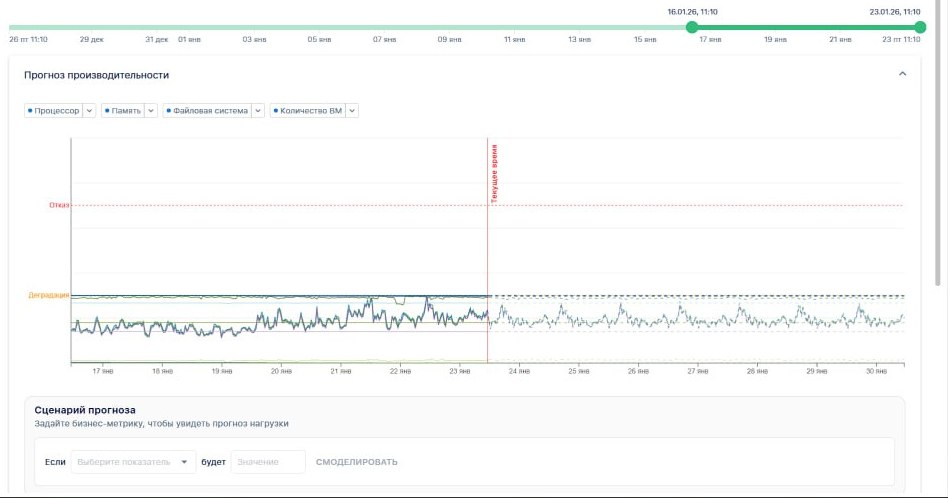Expand dropdown arrow beside Количество ВМ
The height and width of the screenshot is (498, 948).
352,111
